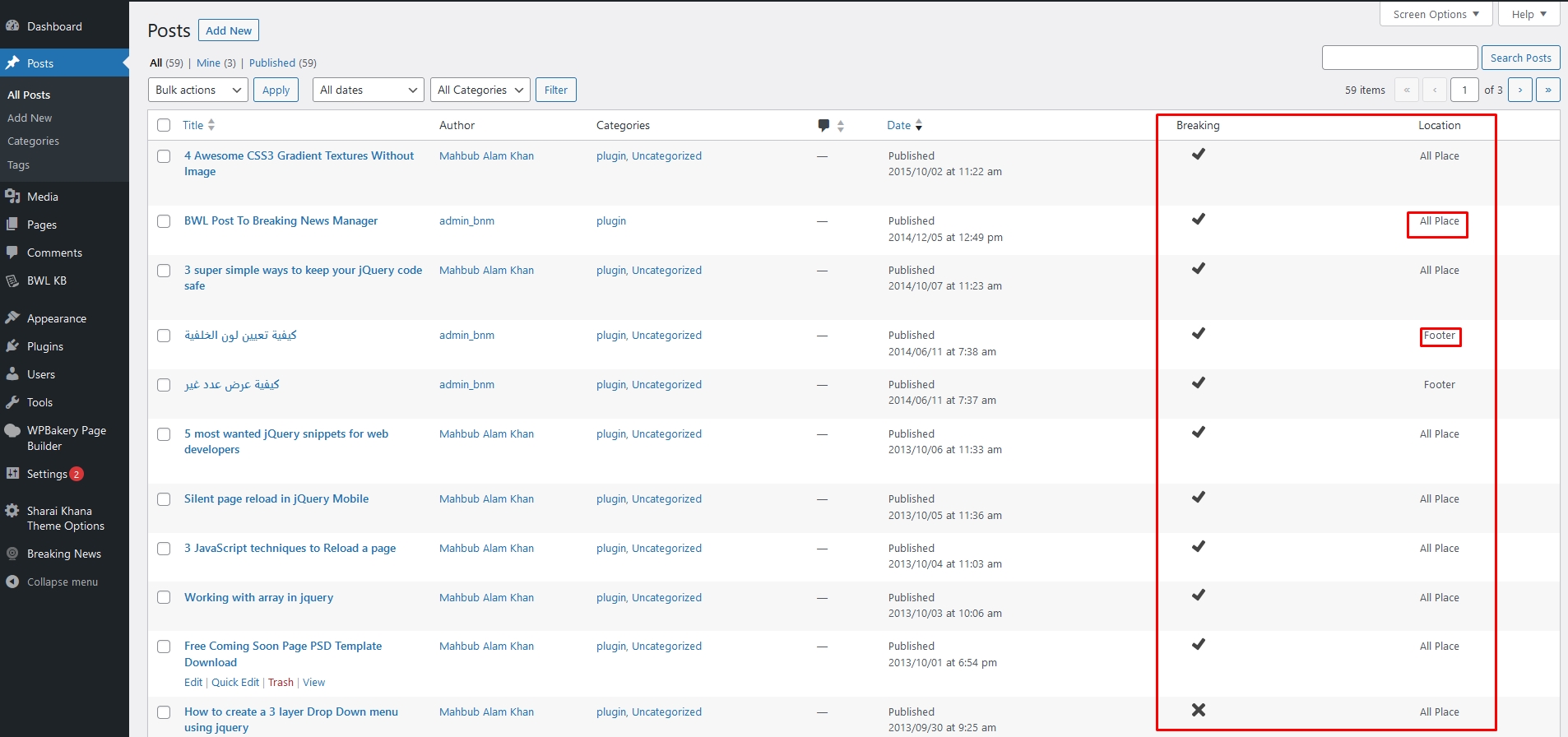This screenshot has width=1568, height=737.
Task: Click the Collapse menu arrow icon
Action: click(x=12, y=582)
